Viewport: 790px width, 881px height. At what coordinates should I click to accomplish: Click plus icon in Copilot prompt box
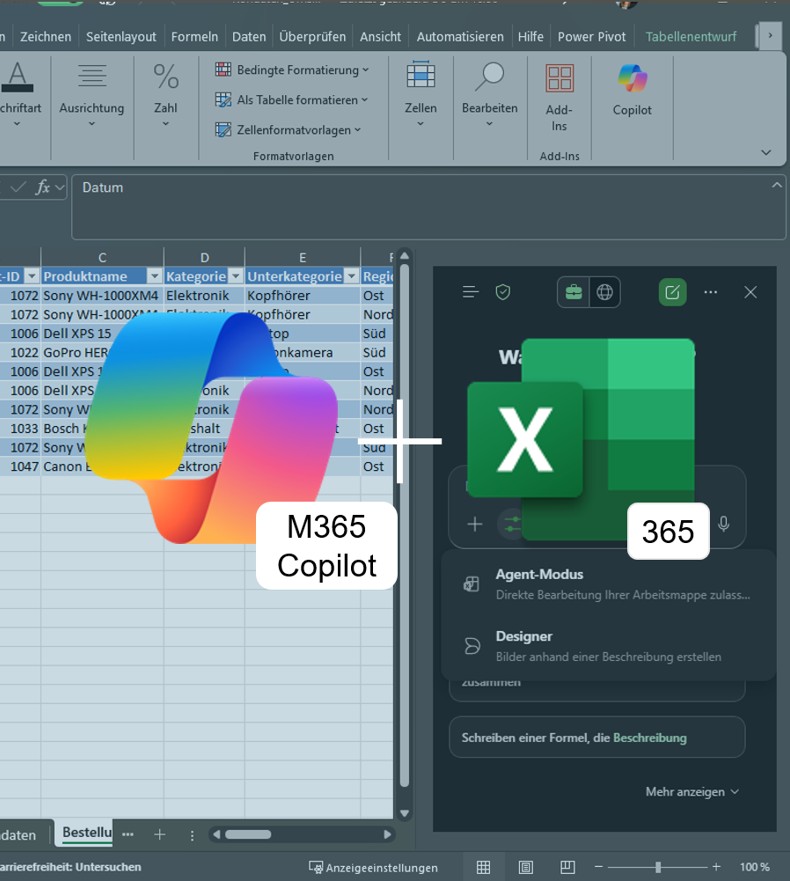pos(475,524)
